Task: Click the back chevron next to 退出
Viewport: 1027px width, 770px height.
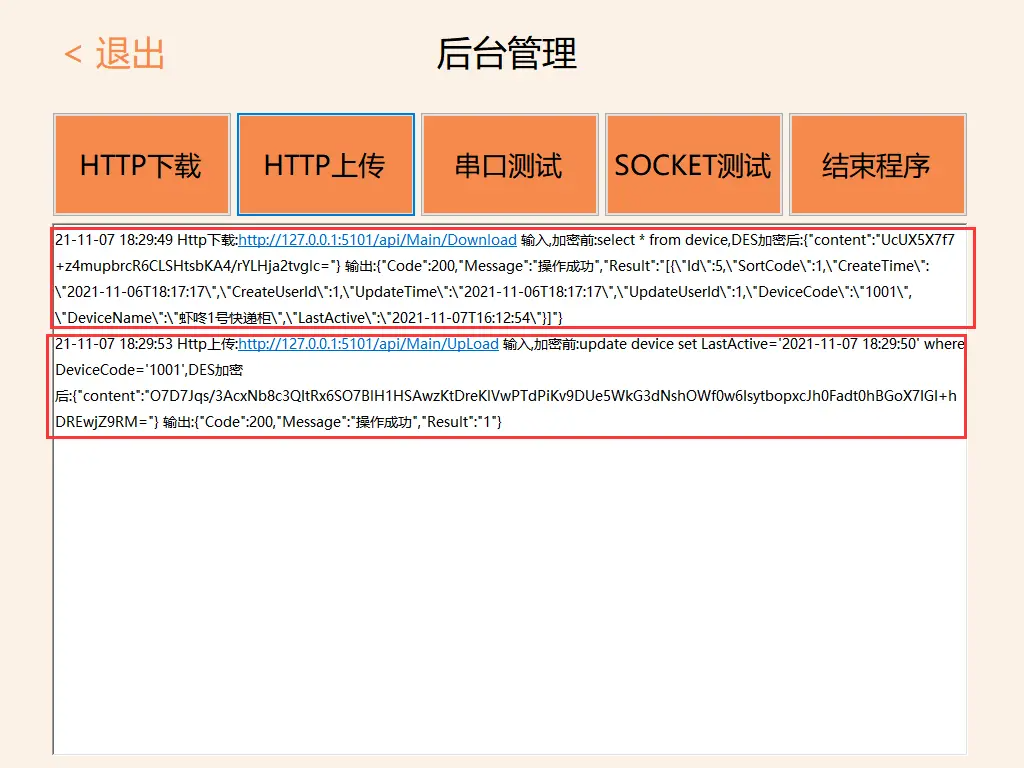Action: point(73,55)
